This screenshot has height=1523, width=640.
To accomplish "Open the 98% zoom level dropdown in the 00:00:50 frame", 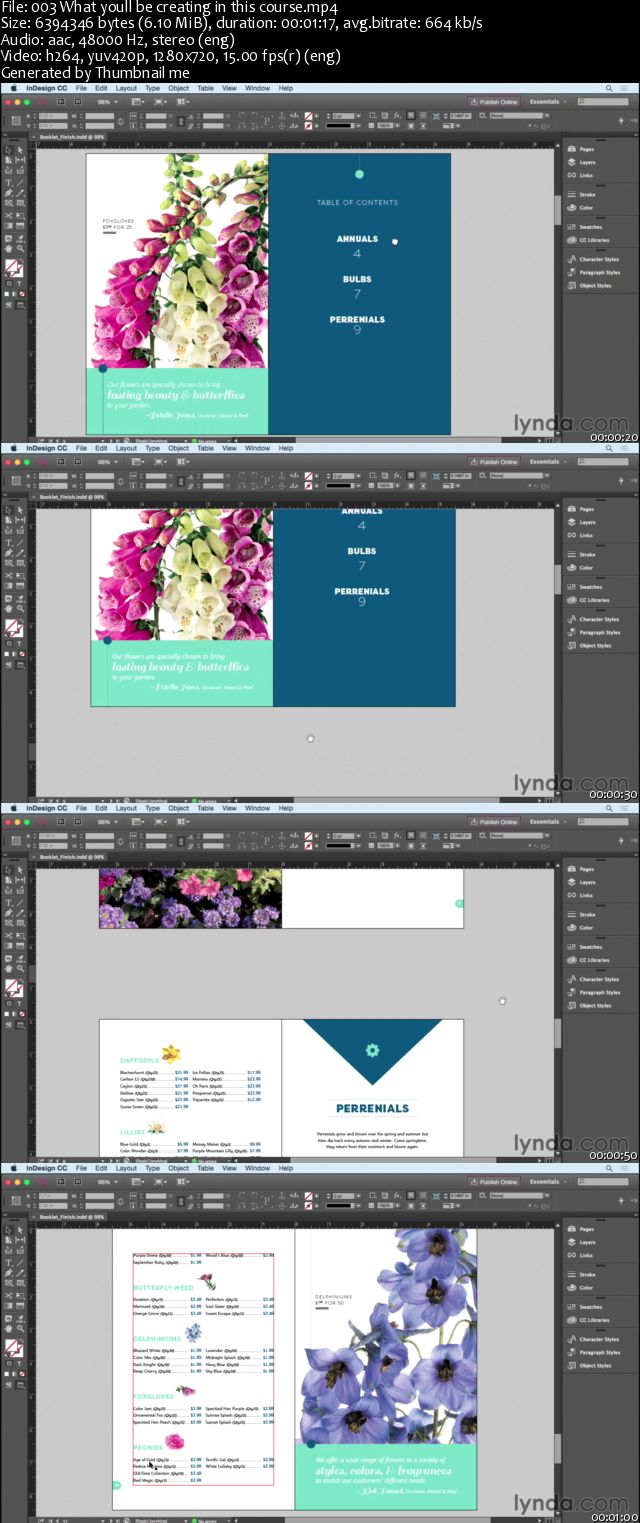I will [105, 822].
